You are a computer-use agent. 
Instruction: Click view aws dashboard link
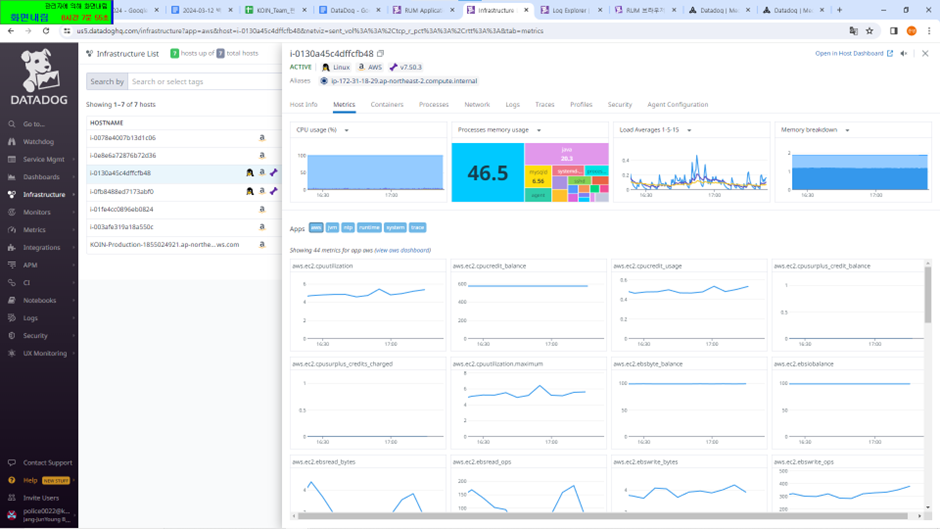(402, 251)
